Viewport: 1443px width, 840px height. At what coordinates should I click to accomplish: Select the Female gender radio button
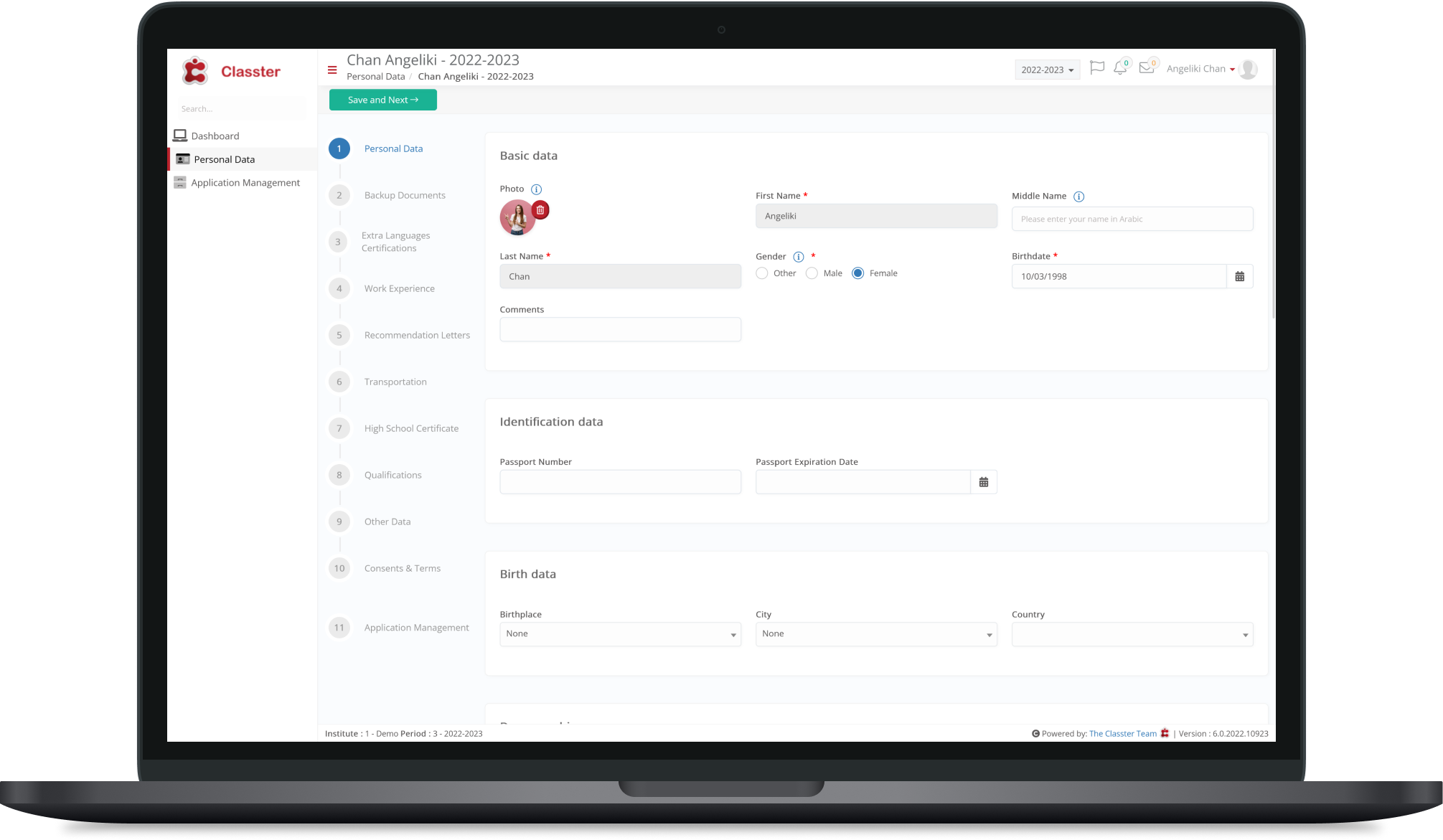click(857, 273)
